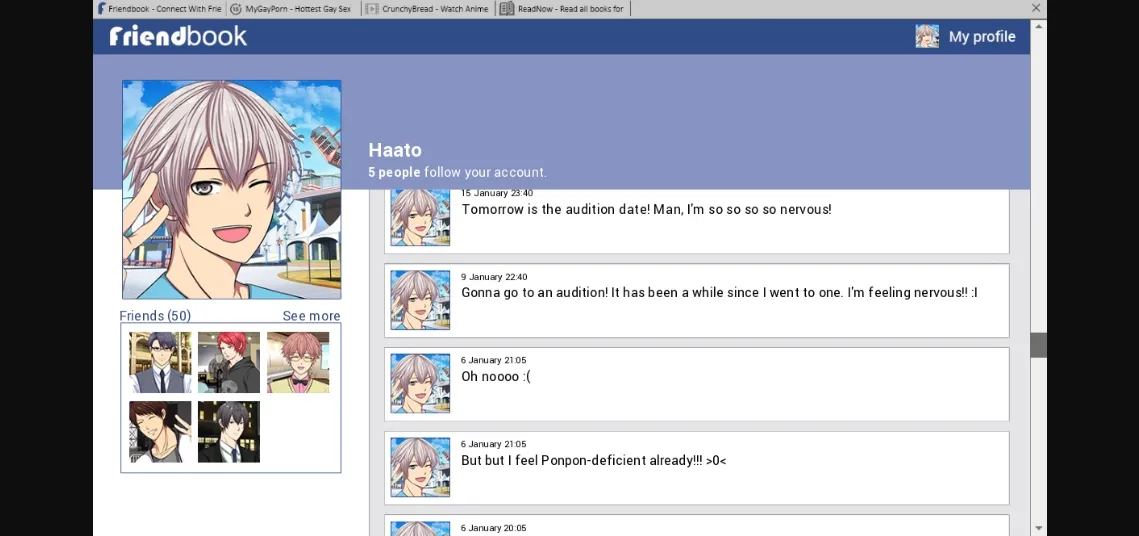
Task: Select the brown-haired friend in the bottom row
Action: click(x=160, y=432)
